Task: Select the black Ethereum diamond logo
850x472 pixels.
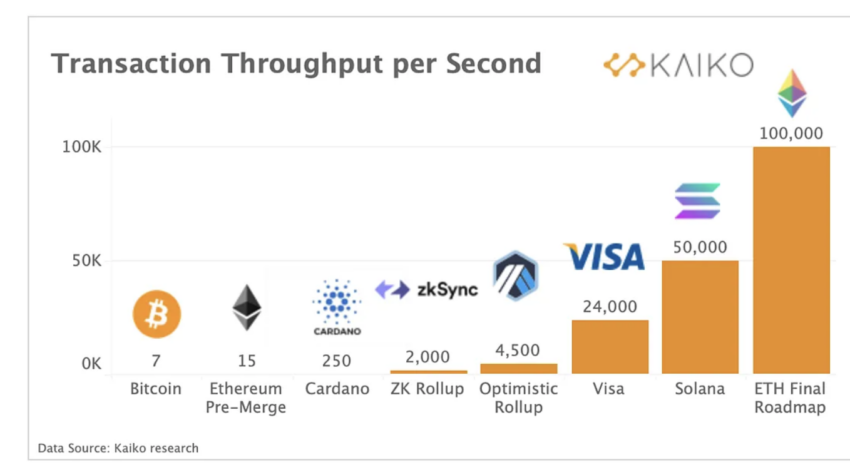Action: click(x=247, y=308)
